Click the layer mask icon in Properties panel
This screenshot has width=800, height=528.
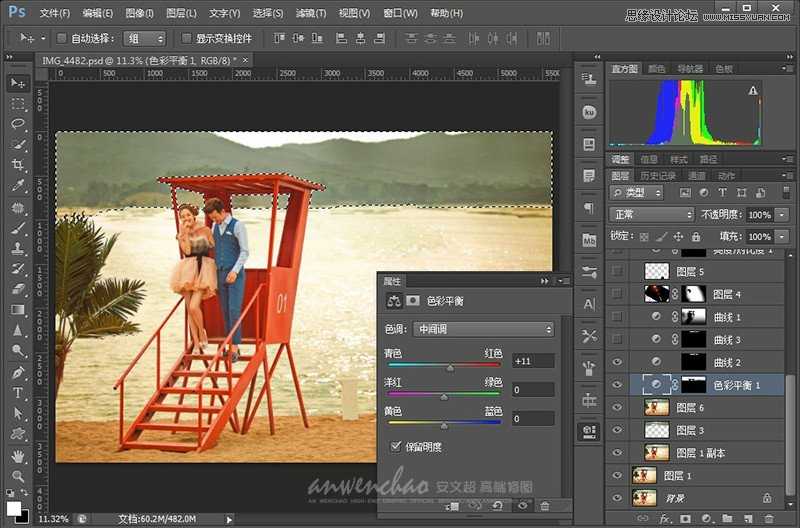[x=412, y=301]
